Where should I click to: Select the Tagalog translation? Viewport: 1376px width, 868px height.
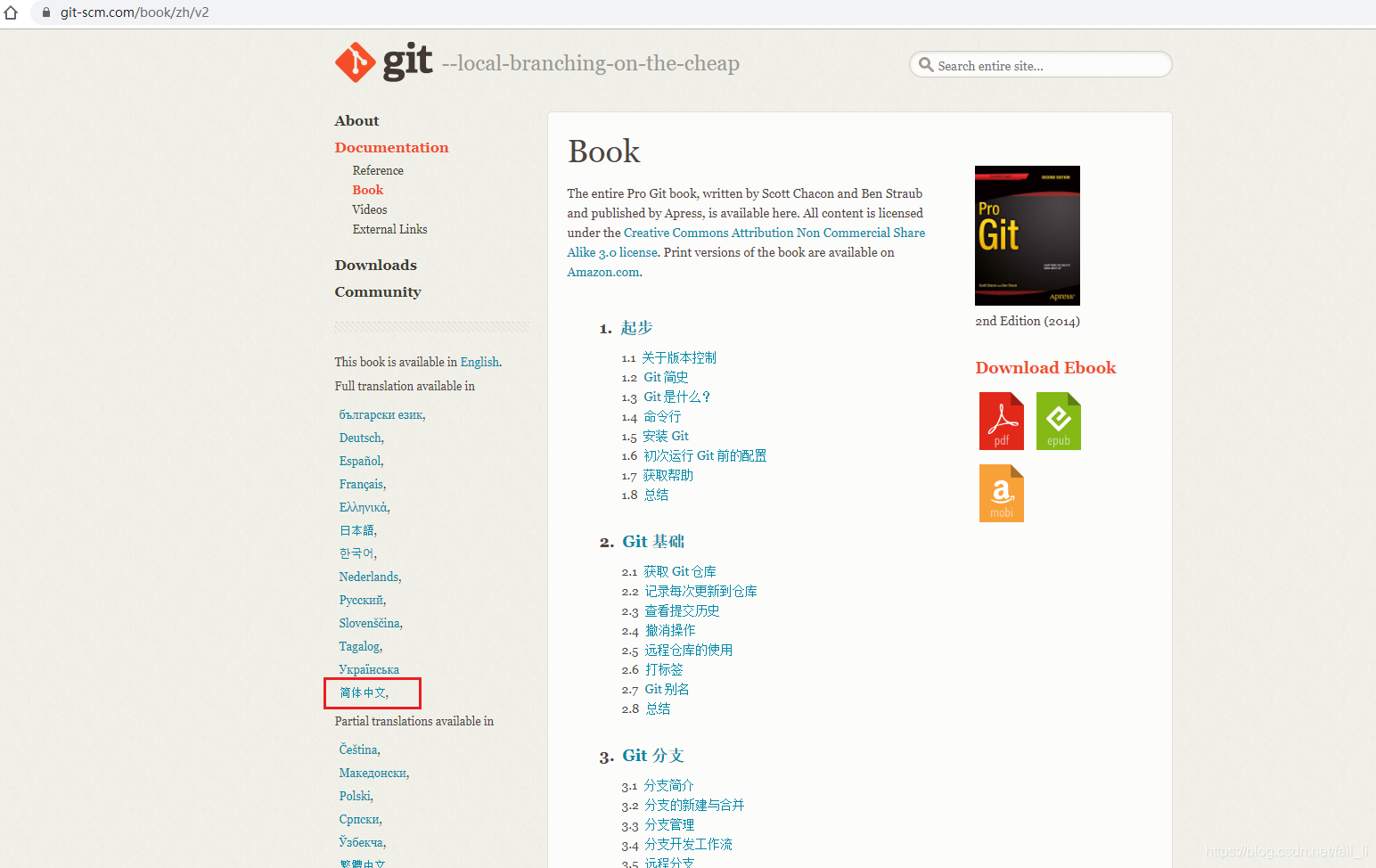click(x=359, y=646)
